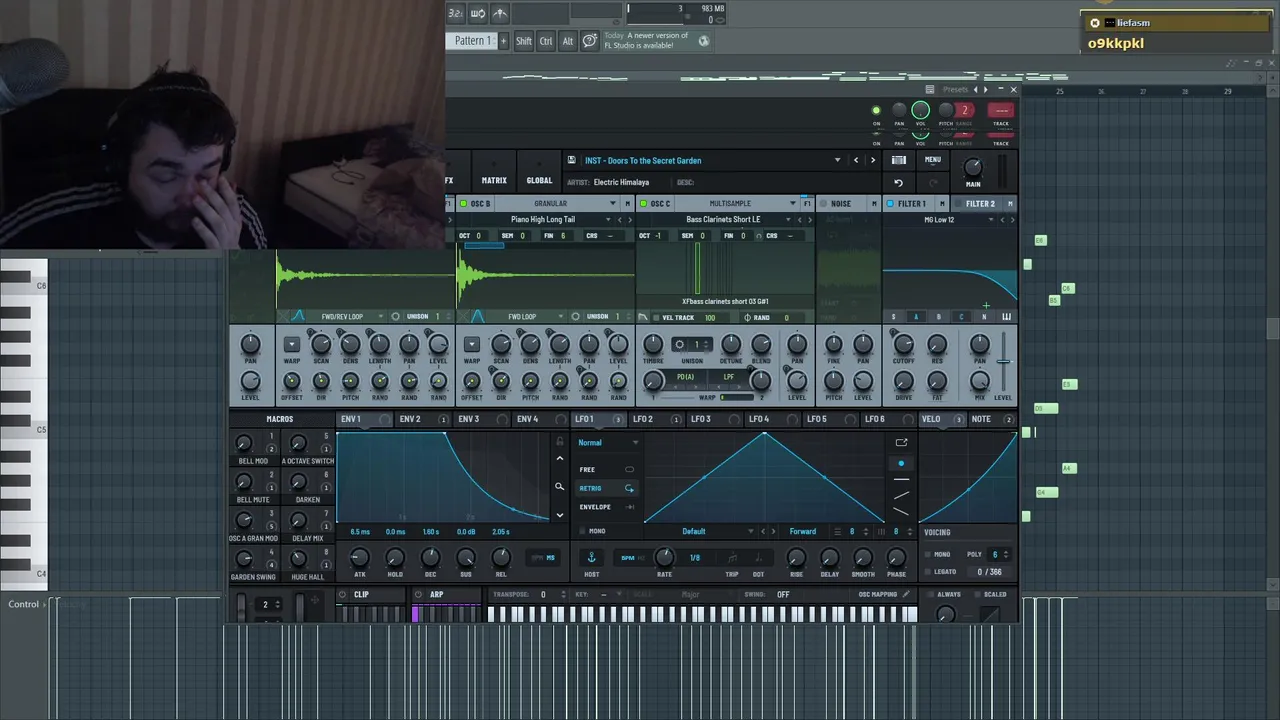This screenshot has width=1280, height=720.
Task: Select the dot point tool in LFO editor
Action: pyautogui.click(x=901, y=463)
